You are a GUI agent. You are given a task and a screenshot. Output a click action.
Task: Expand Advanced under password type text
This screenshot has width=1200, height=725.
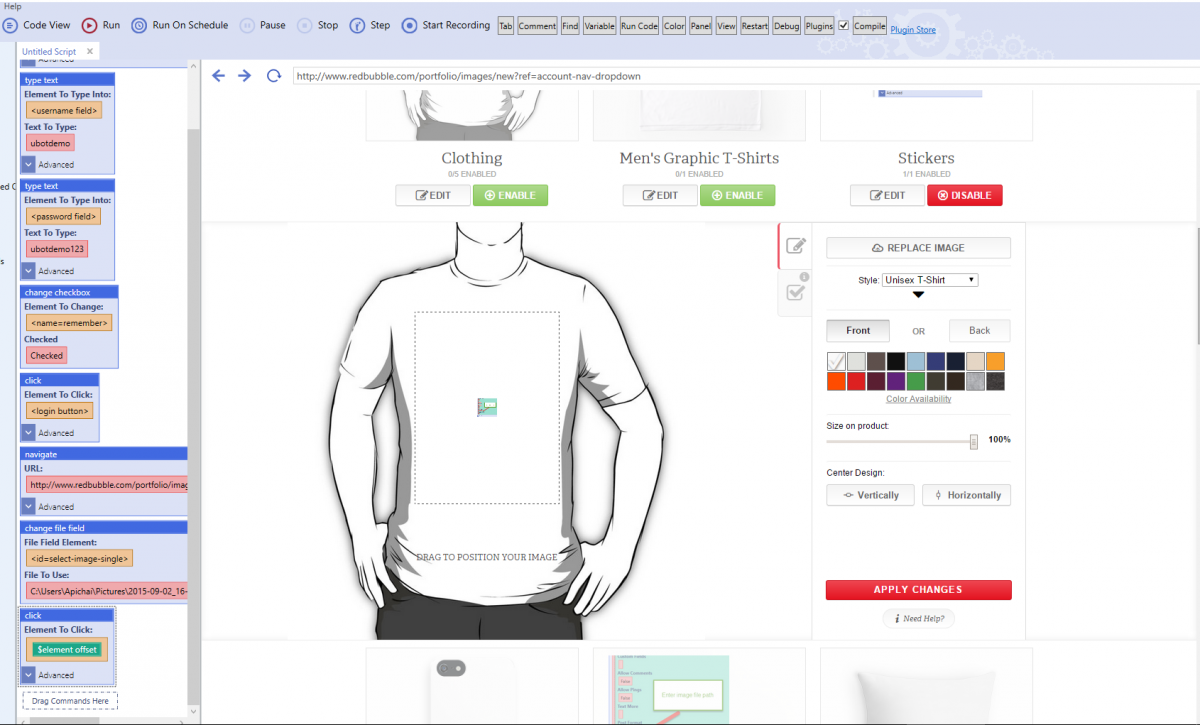(29, 270)
